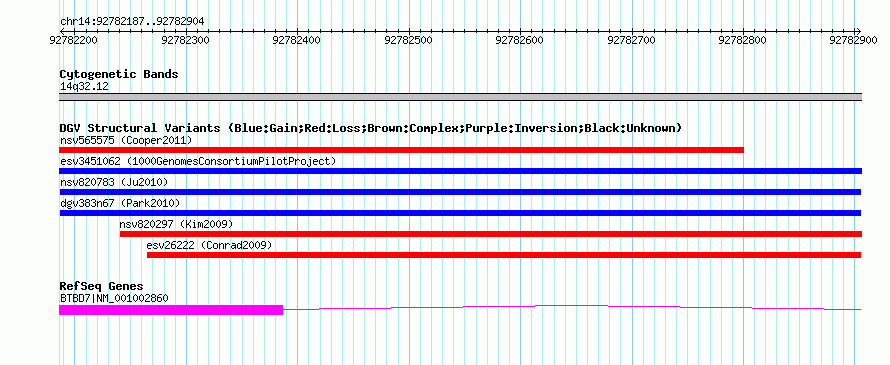Open variant label esv26222 (Conrad2009)

click(209, 245)
